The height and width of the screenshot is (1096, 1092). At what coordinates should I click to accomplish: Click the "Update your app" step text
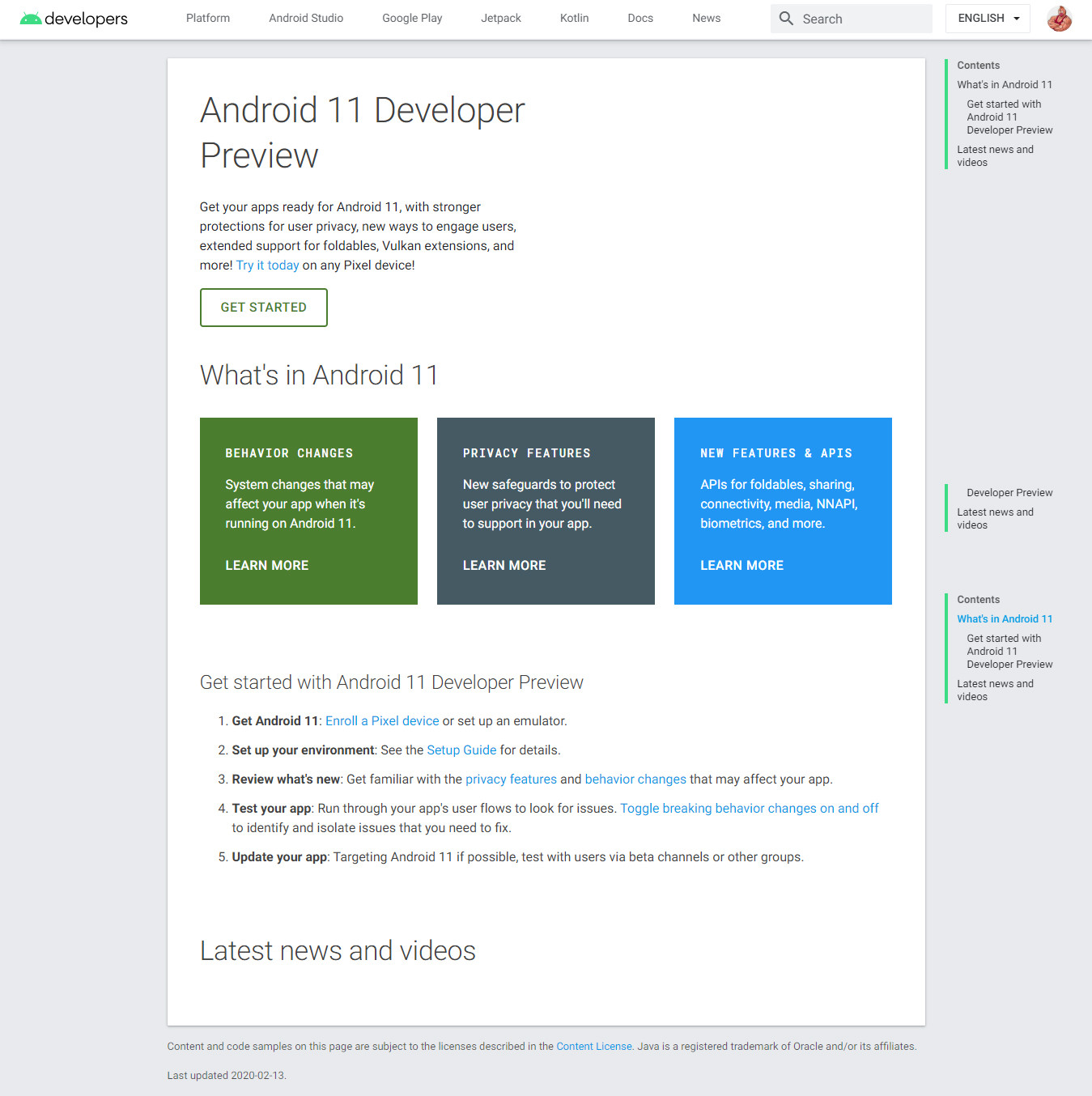pos(279,857)
